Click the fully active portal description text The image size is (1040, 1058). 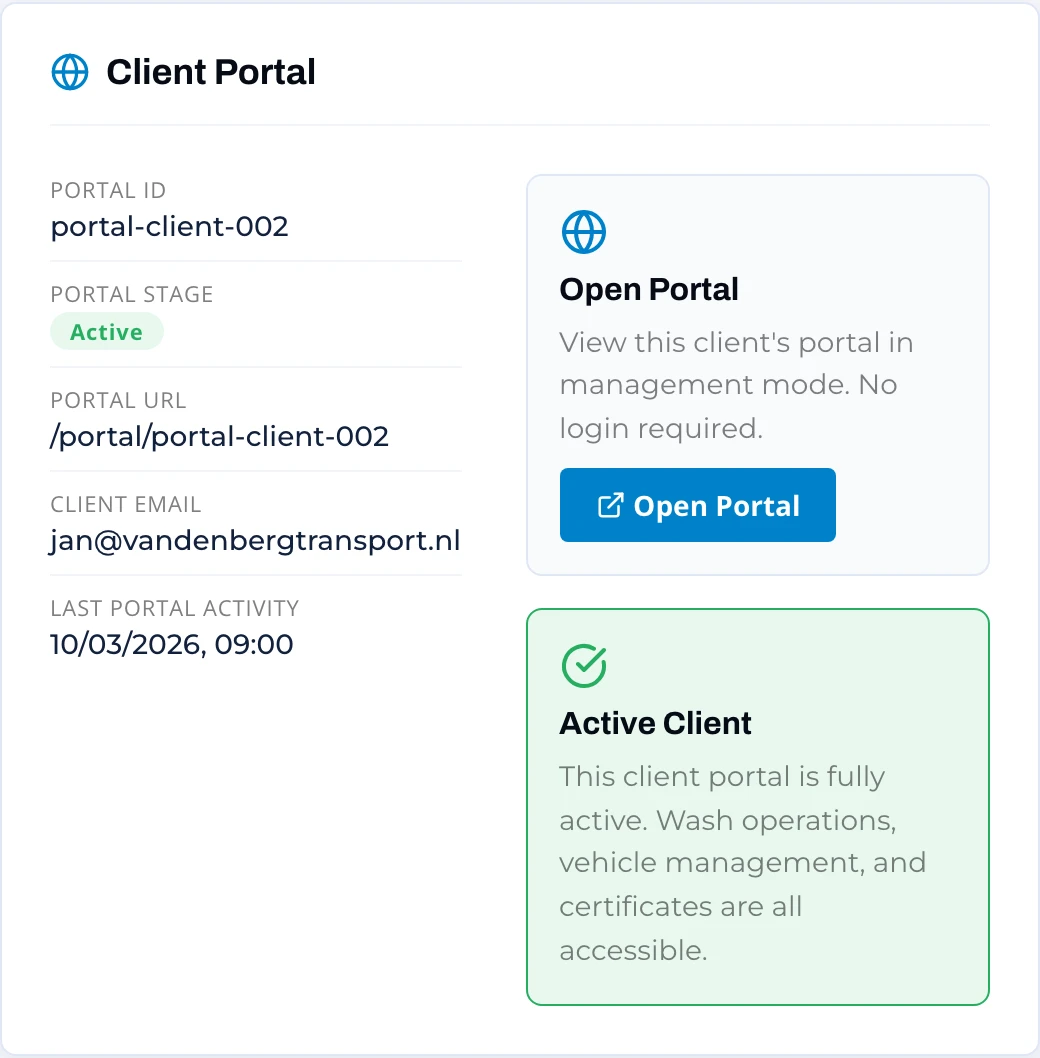(x=742, y=864)
